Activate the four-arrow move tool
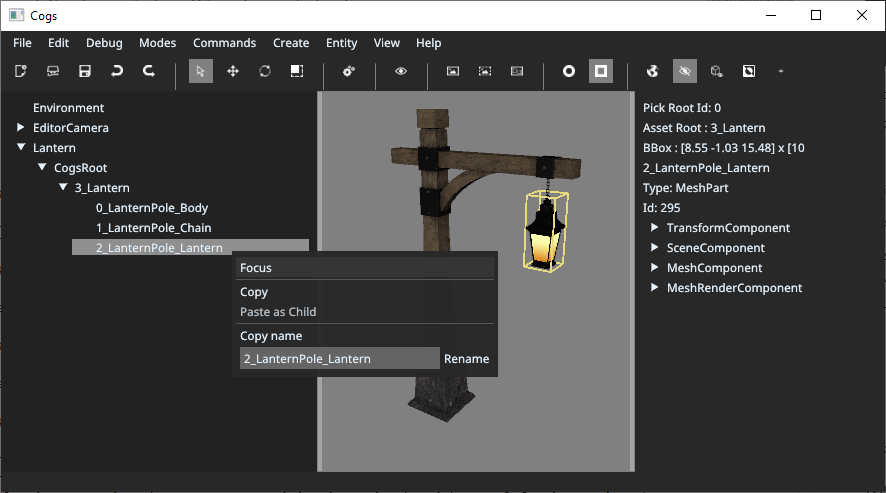The image size is (886, 493). pos(233,71)
